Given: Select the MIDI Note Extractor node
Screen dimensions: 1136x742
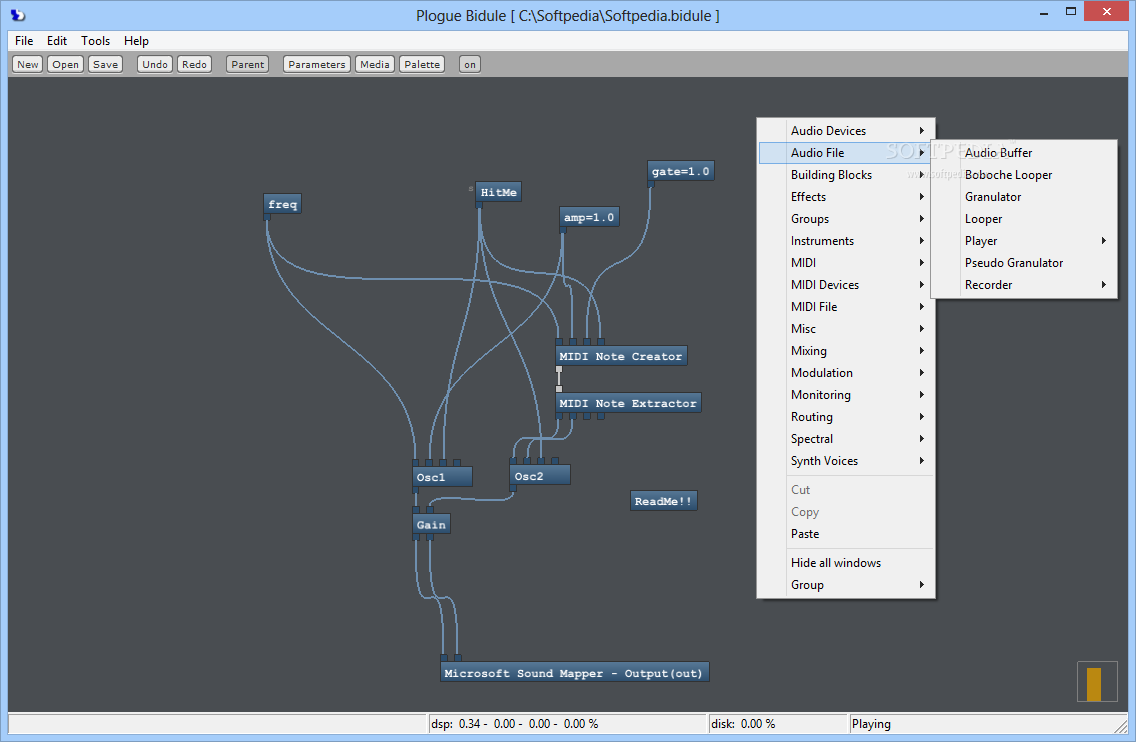Looking at the screenshot, I should (x=628, y=404).
